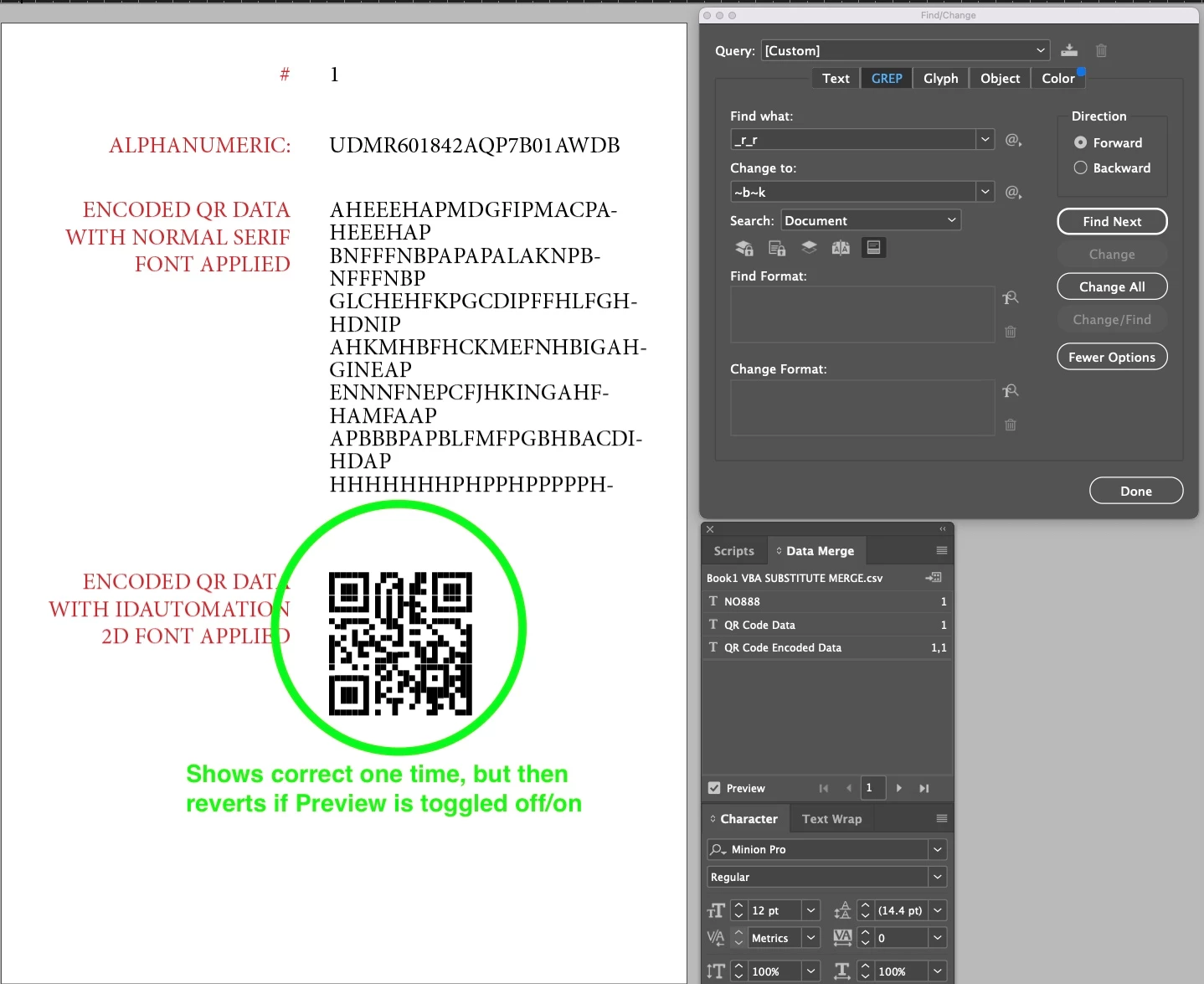Expand the Change to history dropdown
Screen dimensions: 1204x984
pos(985,192)
